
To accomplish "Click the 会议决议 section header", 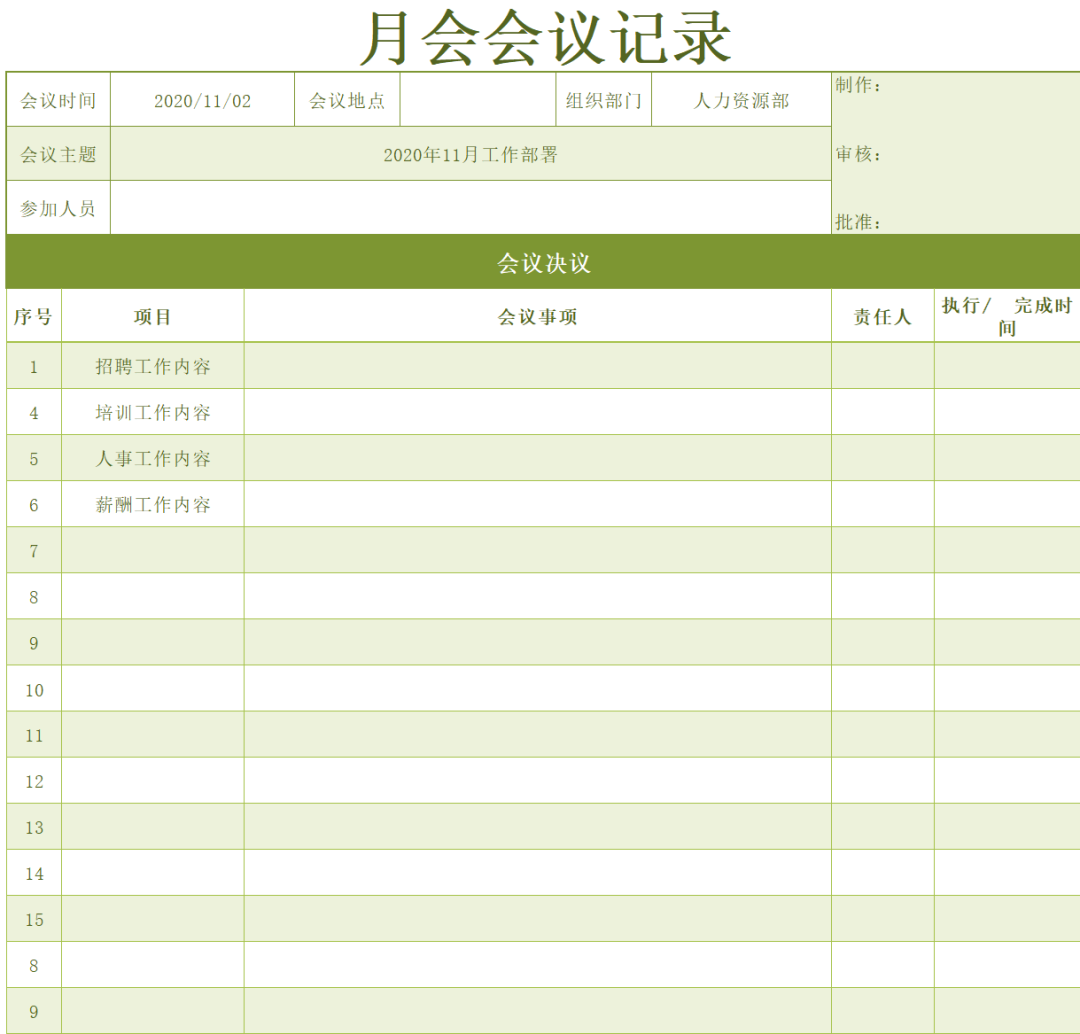I will click(x=543, y=262).
